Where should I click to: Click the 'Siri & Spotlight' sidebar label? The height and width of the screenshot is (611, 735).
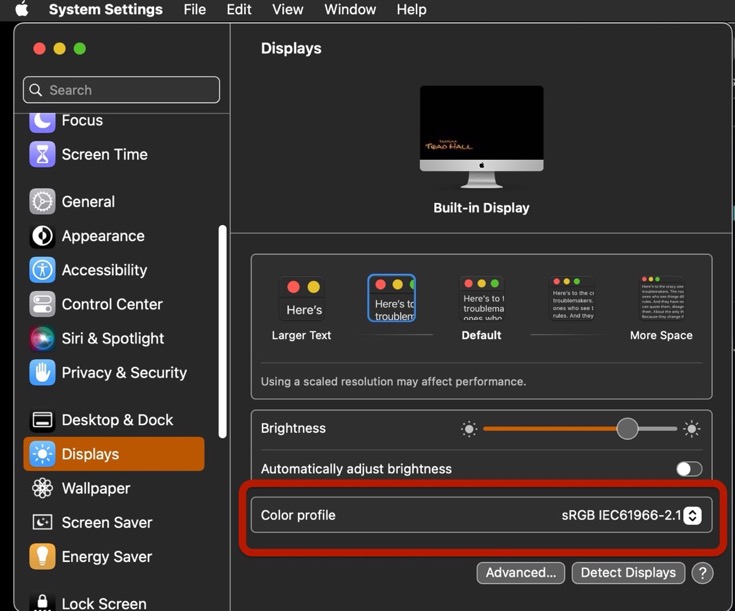tap(113, 339)
